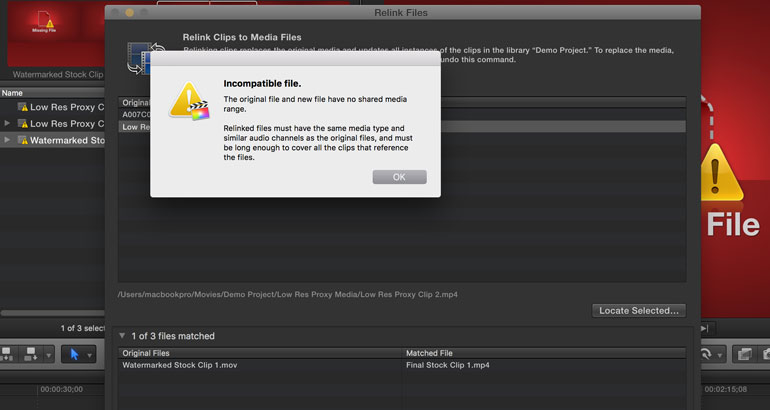Click the '1 of 3 selected' status text
This screenshot has width=770, height=410.
click(82, 328)
